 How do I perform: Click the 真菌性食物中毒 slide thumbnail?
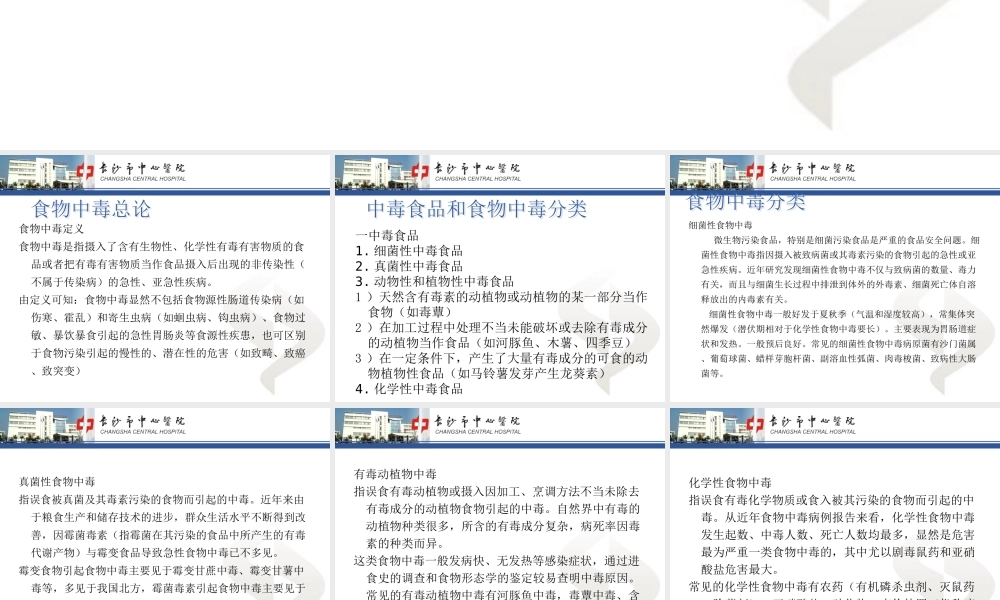165,500
